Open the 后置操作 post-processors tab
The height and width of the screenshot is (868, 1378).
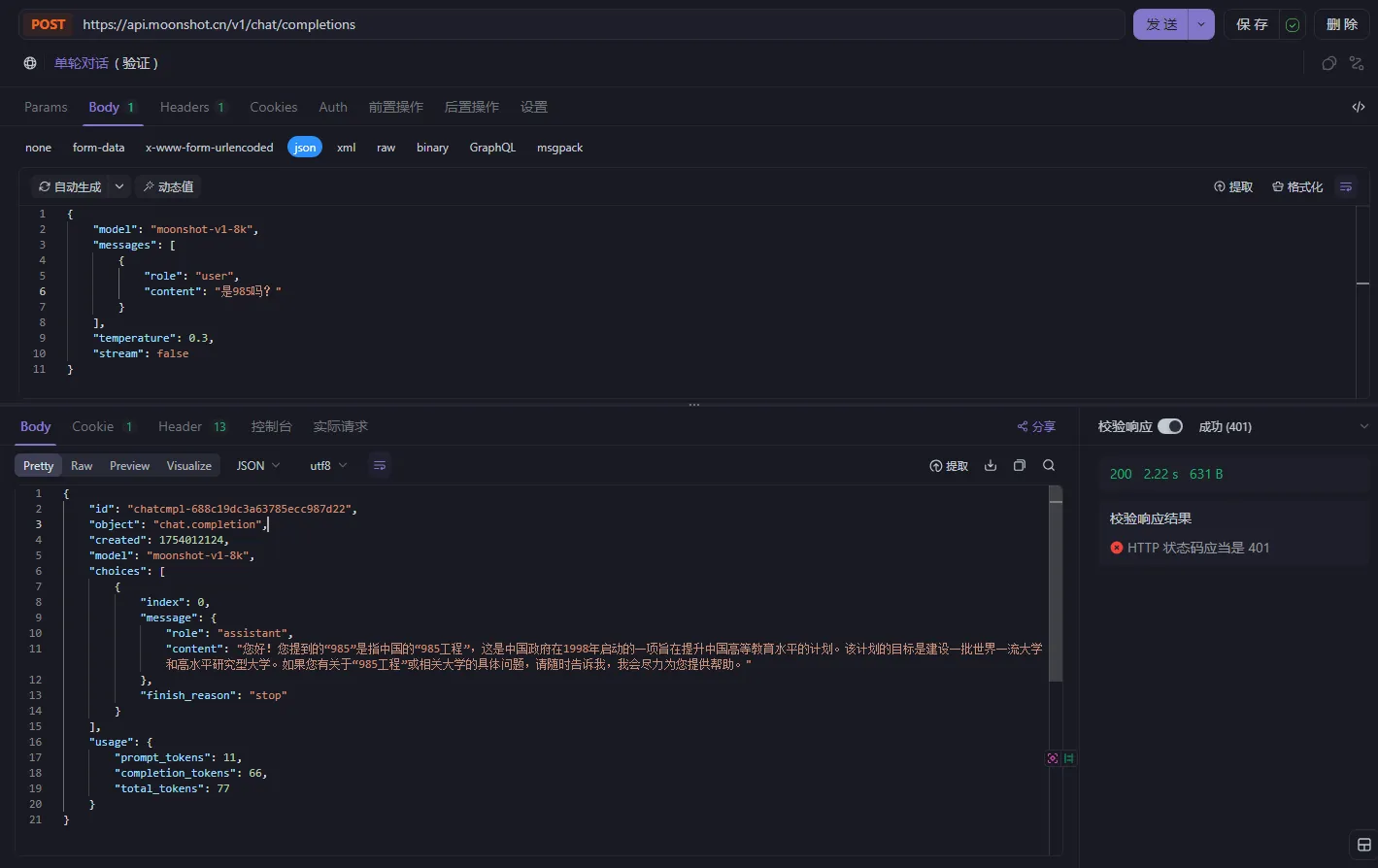tap(471, 107)
